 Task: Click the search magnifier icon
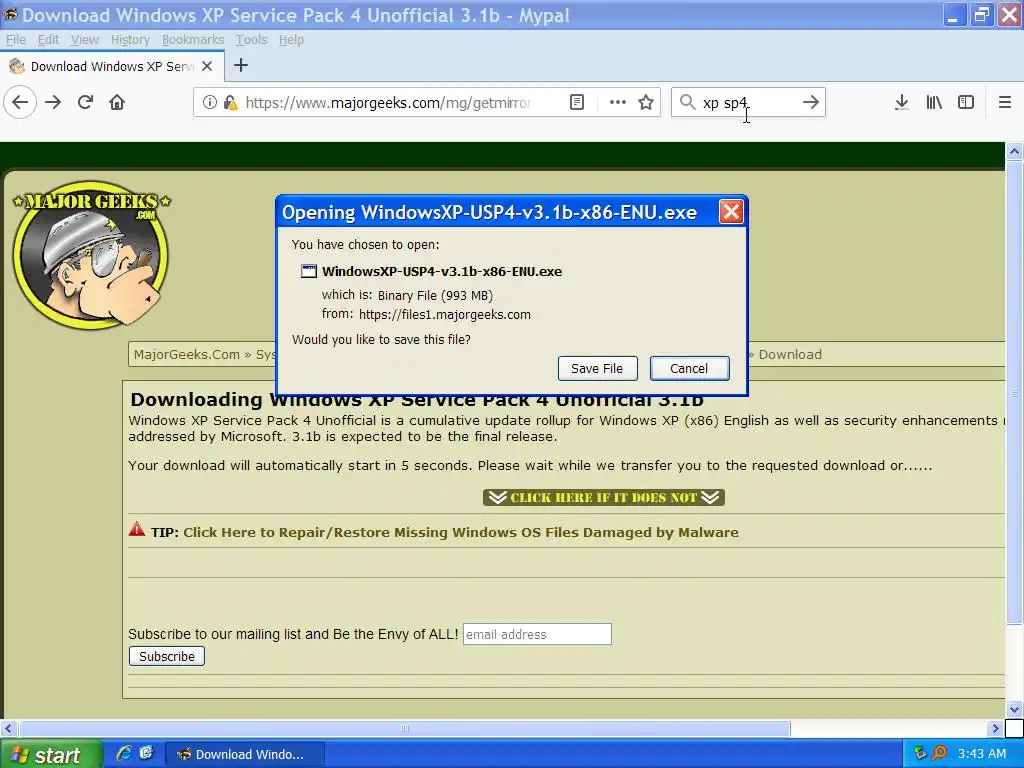[x=687, y=102]
